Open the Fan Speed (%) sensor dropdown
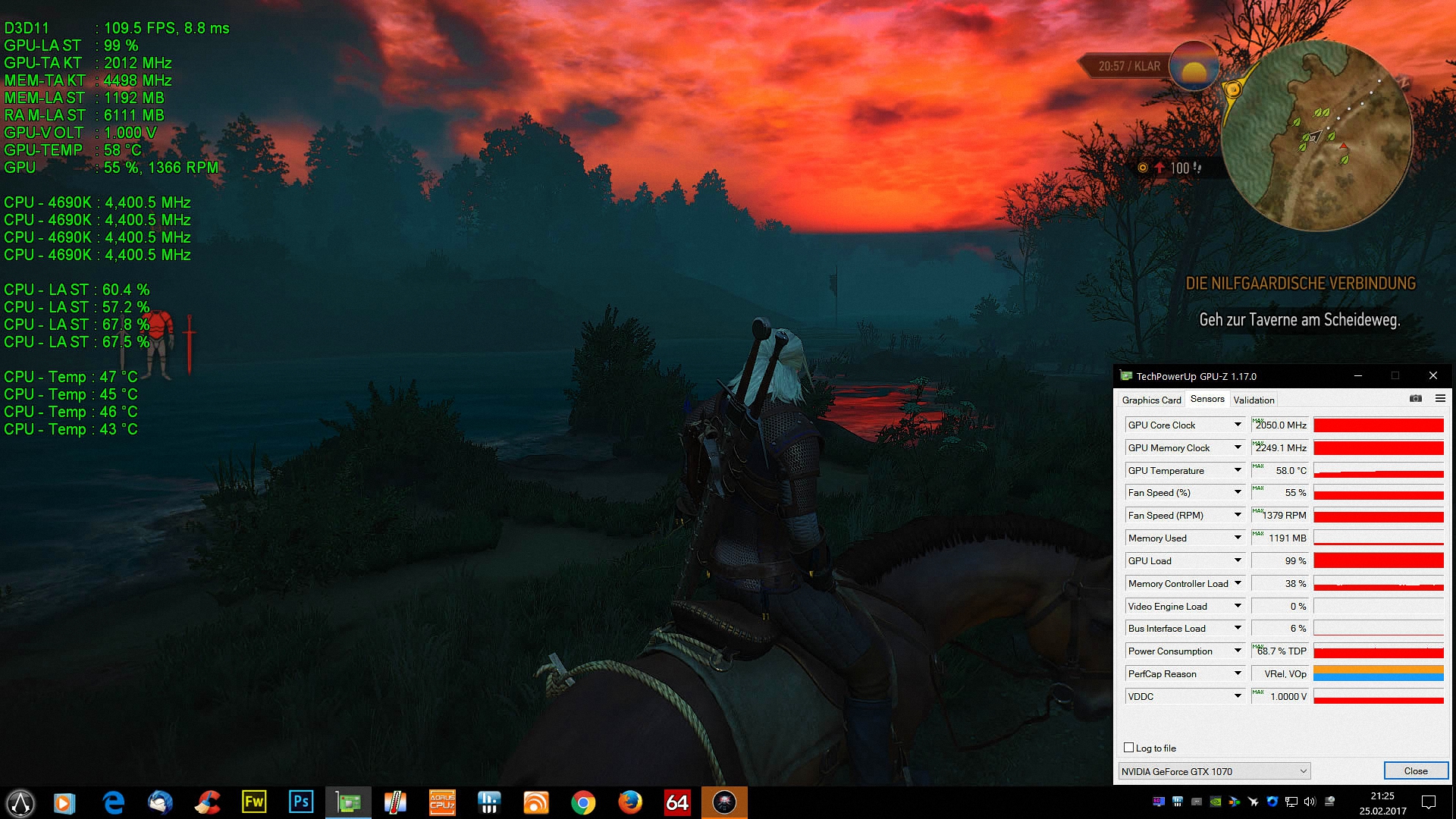Image resolution: width=1456 pixels, height=819 pixels. (1238, 493)
